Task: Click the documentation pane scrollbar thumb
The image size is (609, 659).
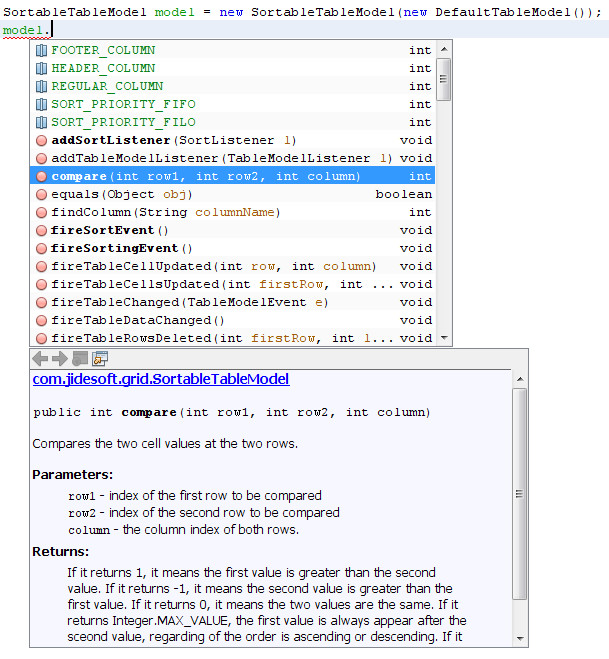Action: point(519,492)
